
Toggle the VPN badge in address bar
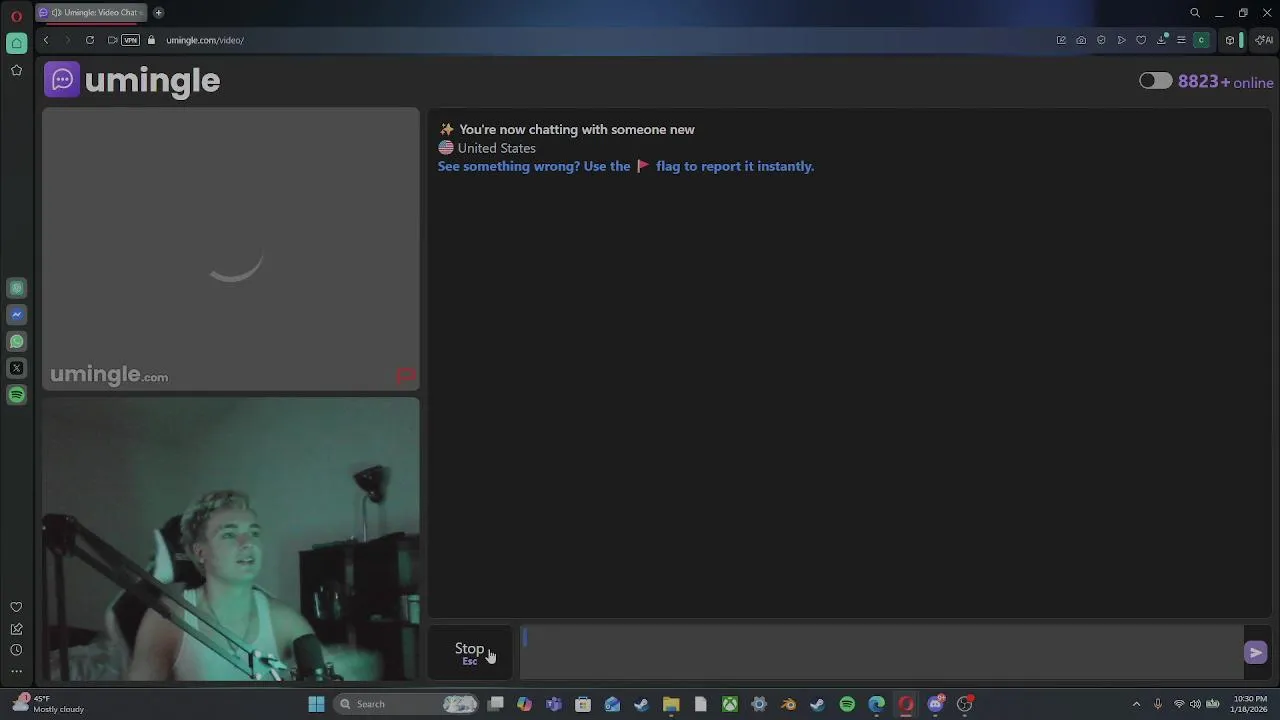point(130,40)
